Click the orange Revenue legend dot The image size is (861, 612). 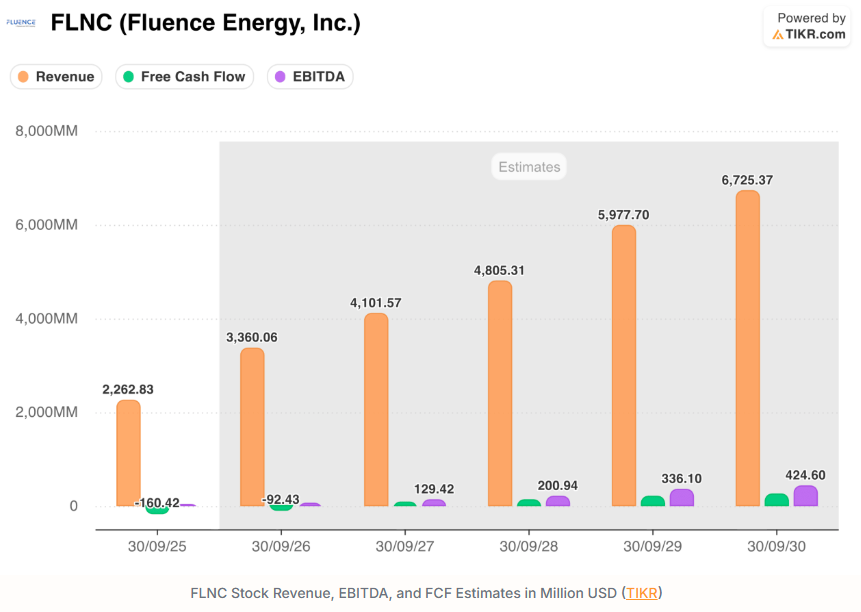coord(23,77)
